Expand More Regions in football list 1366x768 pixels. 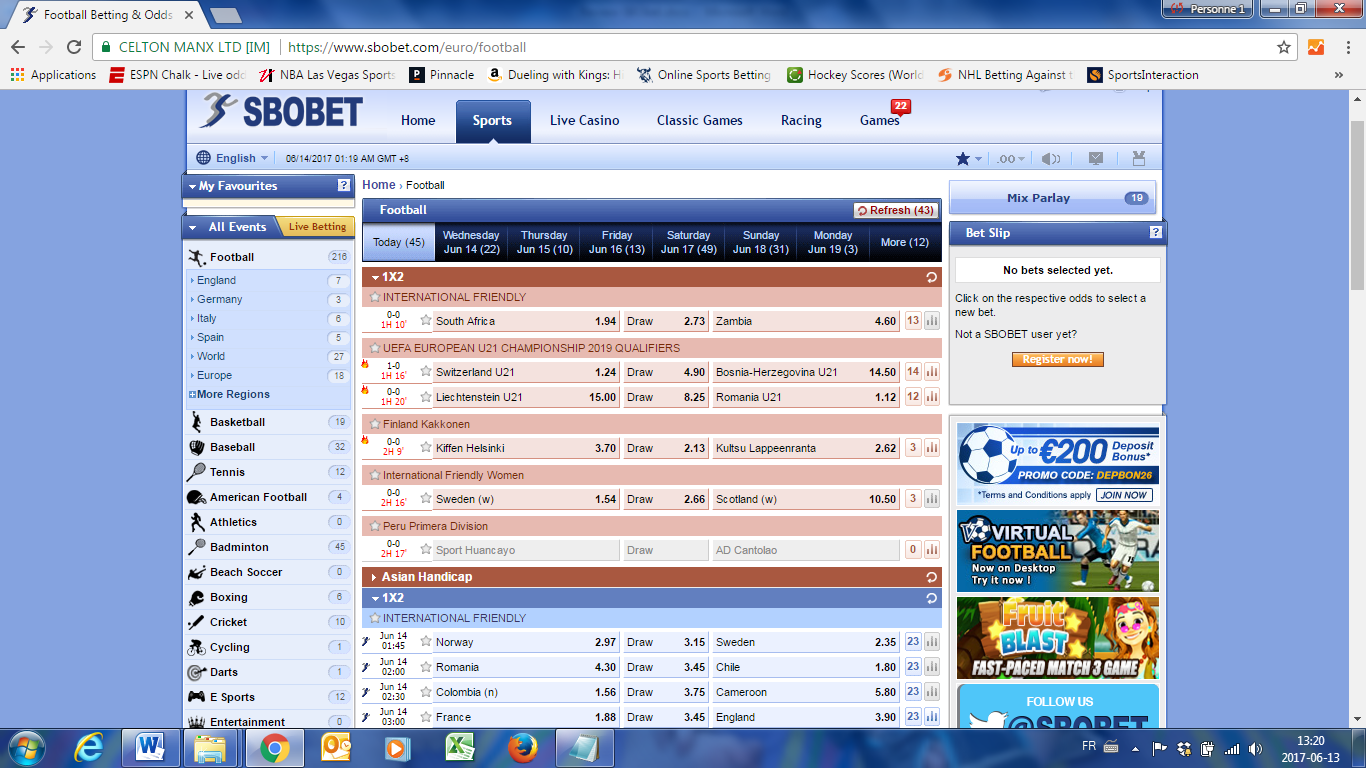coord(231,394)
